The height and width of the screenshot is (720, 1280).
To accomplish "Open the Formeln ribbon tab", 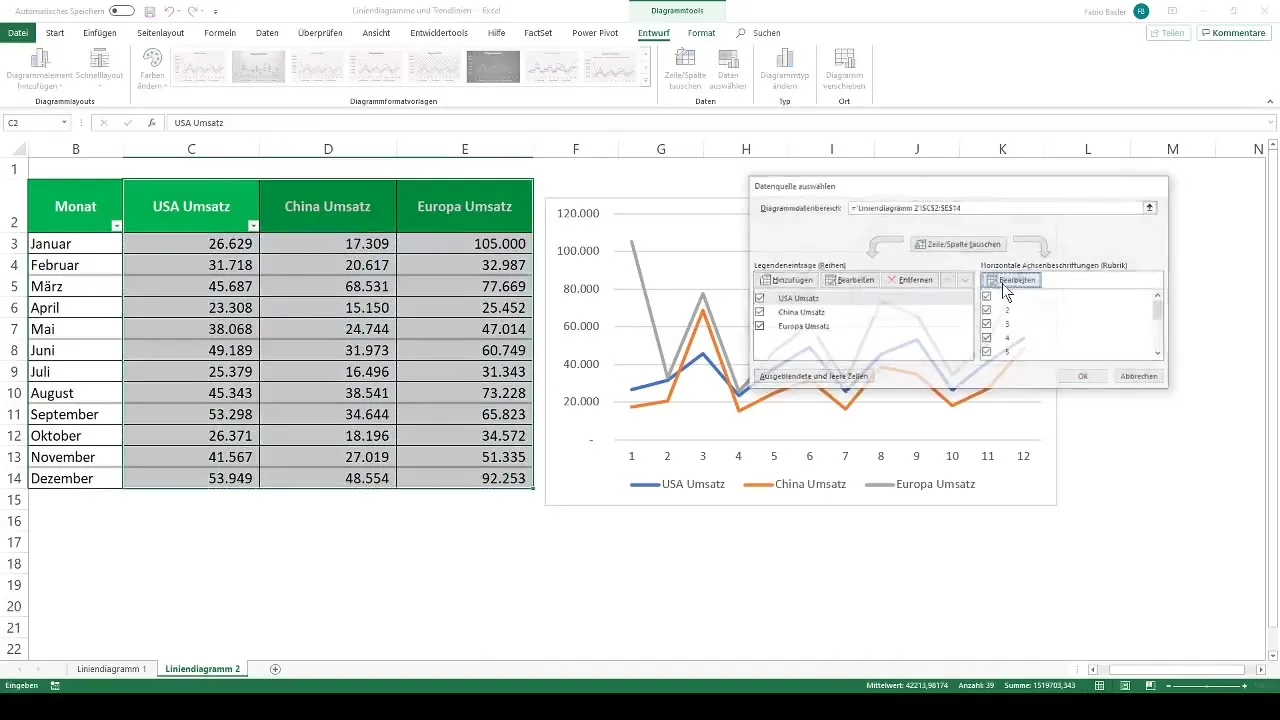I will 220,33.
